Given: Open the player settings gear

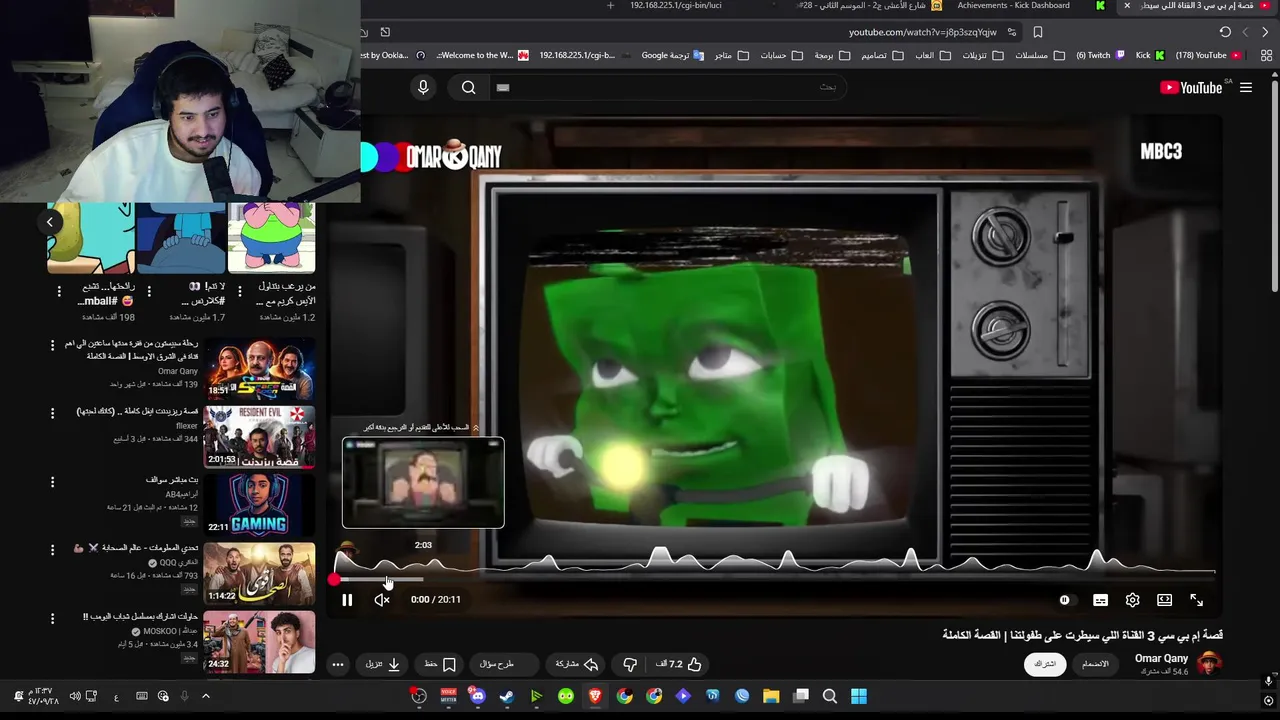Looking at the screenshot, I should point(1132,600).
